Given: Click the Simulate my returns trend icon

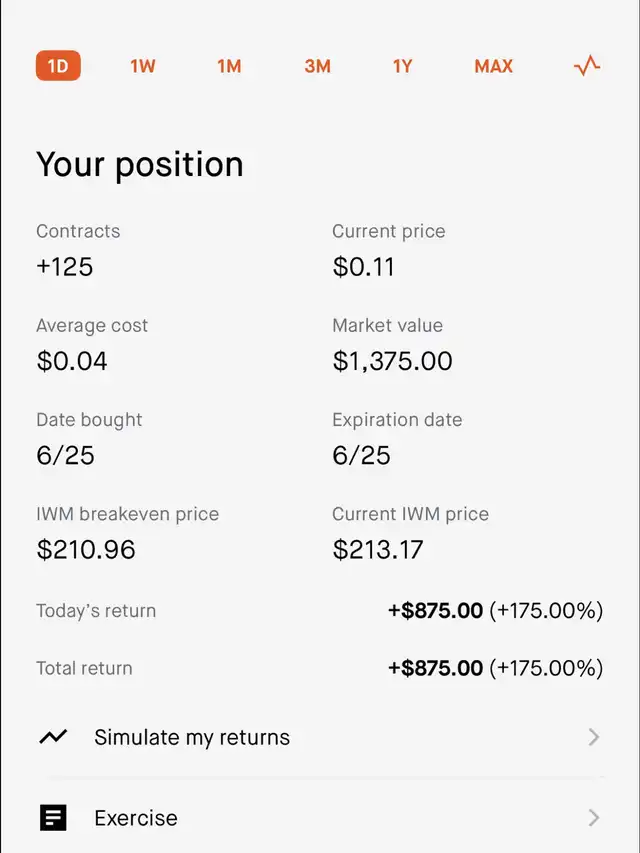Looking at the screenshot, I should click(x=53, y=737).
